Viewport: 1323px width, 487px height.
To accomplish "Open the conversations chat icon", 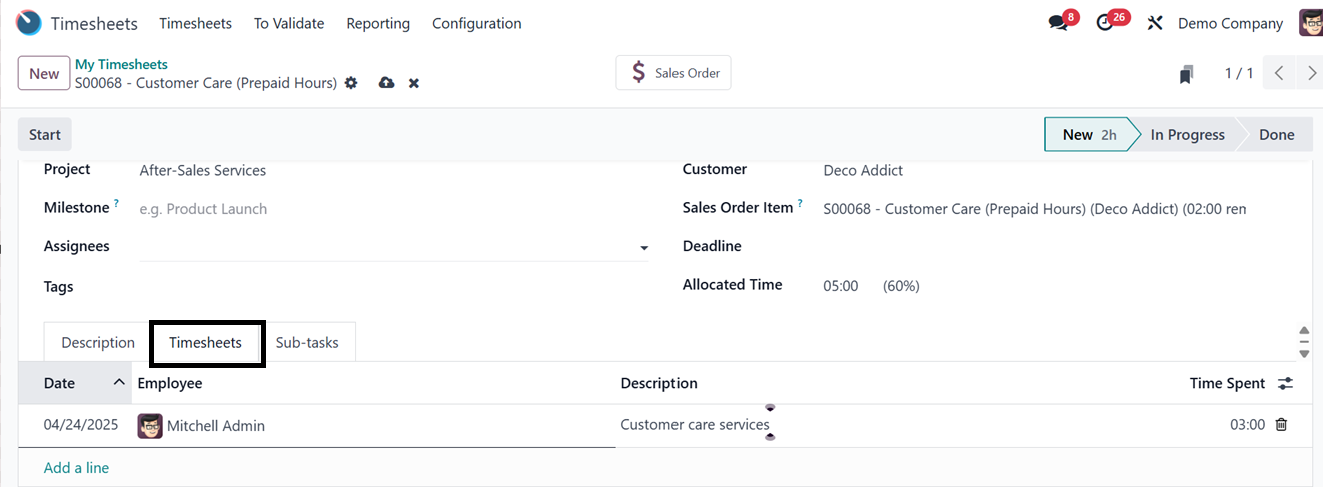I will 1058,23.
